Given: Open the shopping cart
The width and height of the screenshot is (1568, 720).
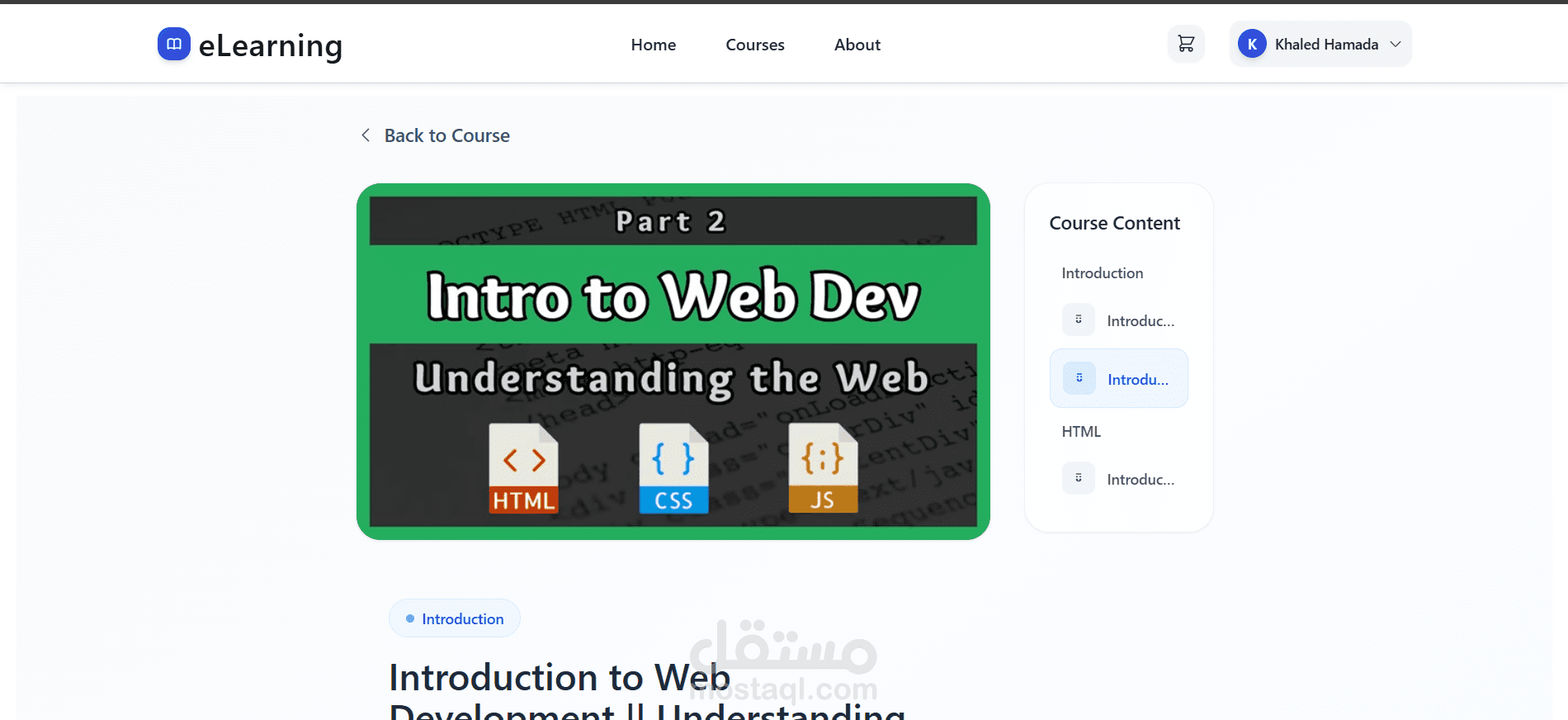Looking at the screenshot, I should click(1186, 44).
